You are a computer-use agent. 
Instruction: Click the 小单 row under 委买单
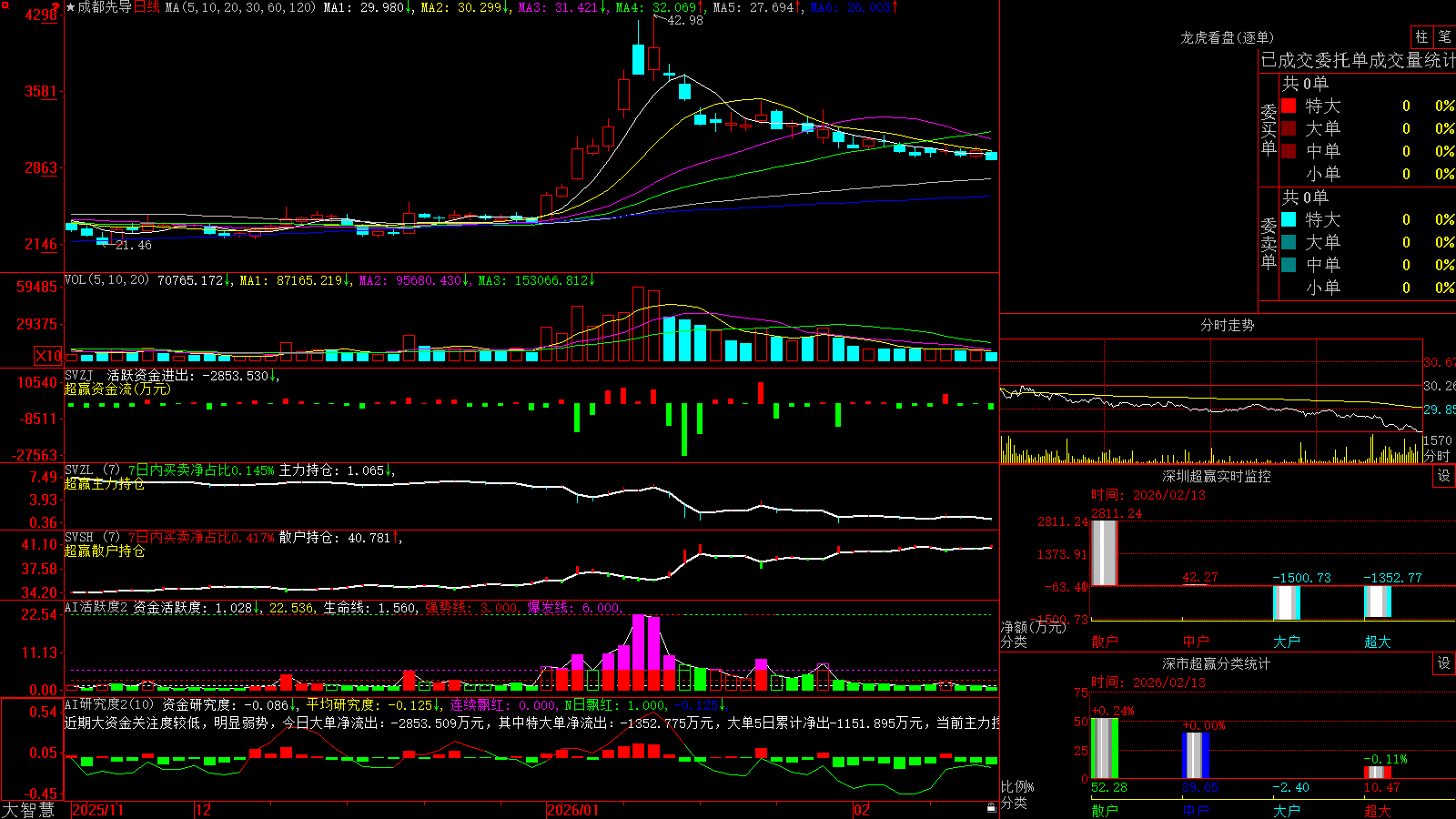click(1368, 174)
